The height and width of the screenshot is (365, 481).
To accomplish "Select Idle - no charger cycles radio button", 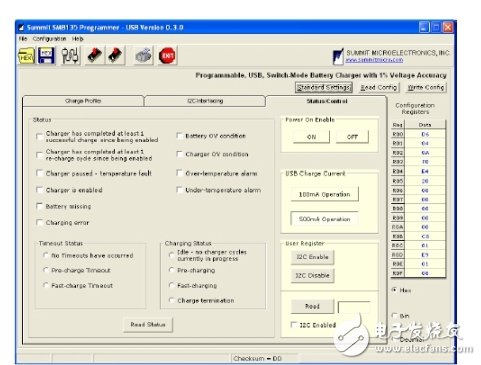I will tap(172, 255).
